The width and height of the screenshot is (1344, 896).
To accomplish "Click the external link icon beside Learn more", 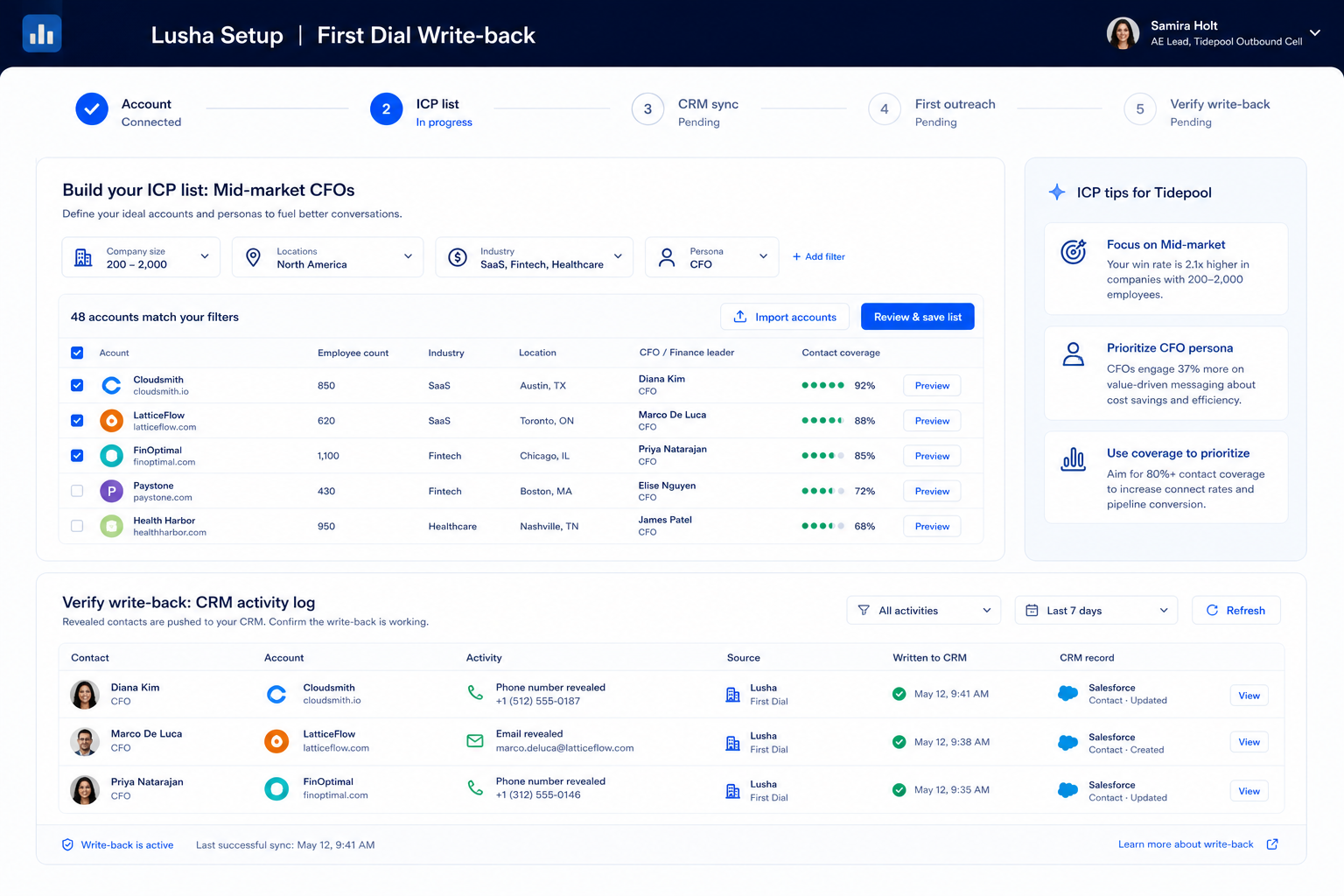I will [1272, 844].
